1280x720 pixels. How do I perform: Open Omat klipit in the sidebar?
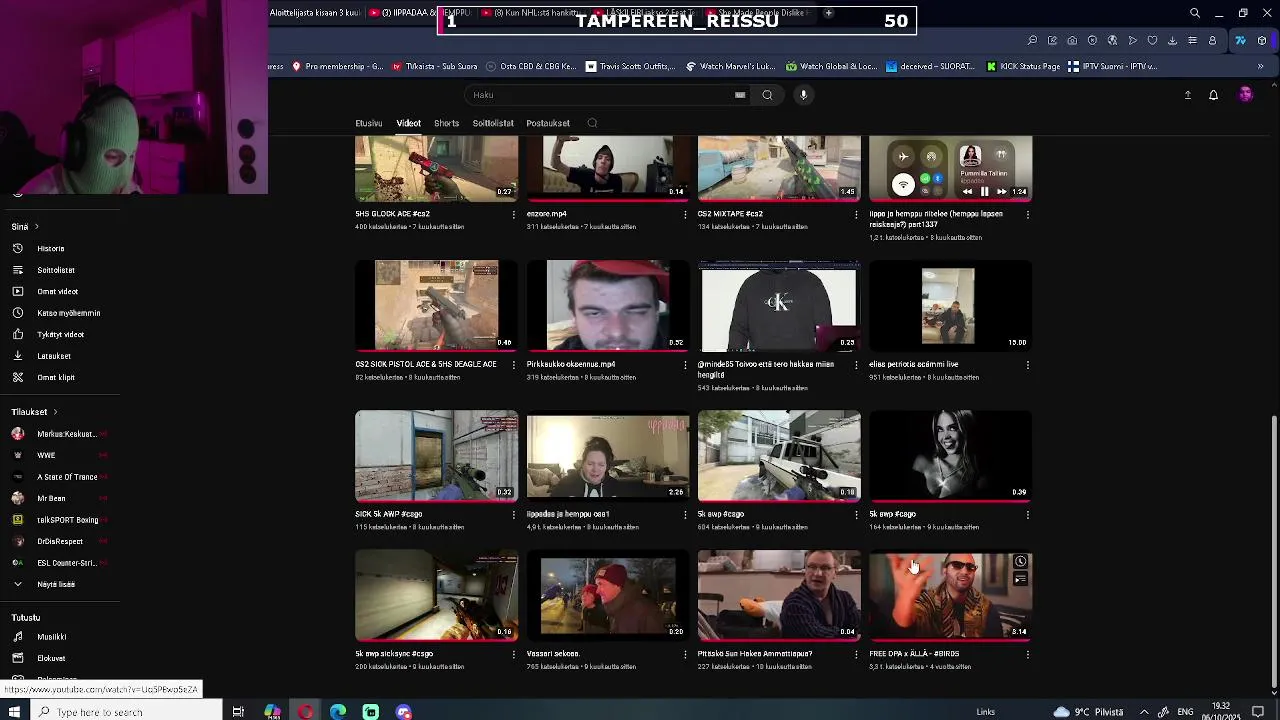[x=56, y=377]
